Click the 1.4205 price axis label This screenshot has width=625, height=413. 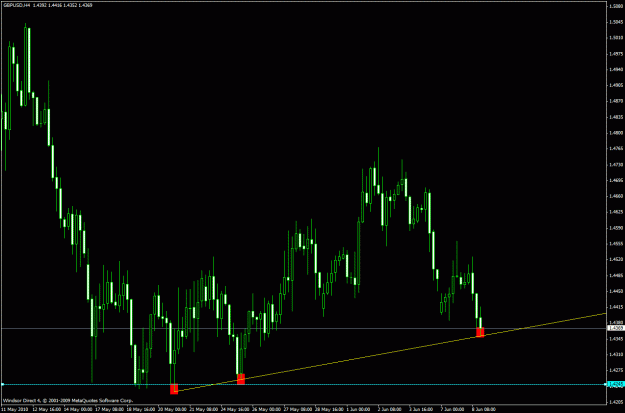click(616, 402)
